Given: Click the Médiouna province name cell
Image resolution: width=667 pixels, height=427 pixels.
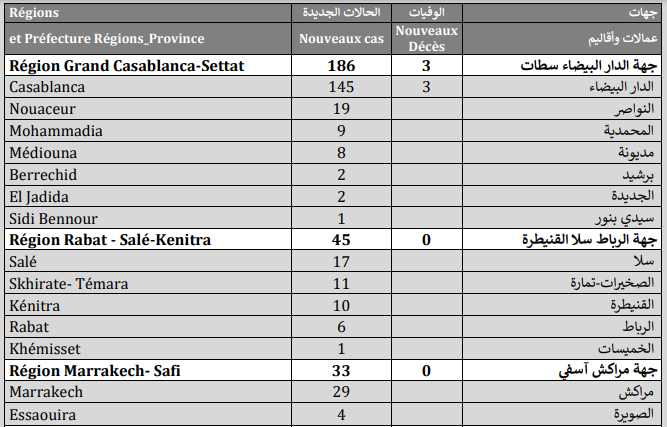Looking at the screenshot, I should [41, 152].
